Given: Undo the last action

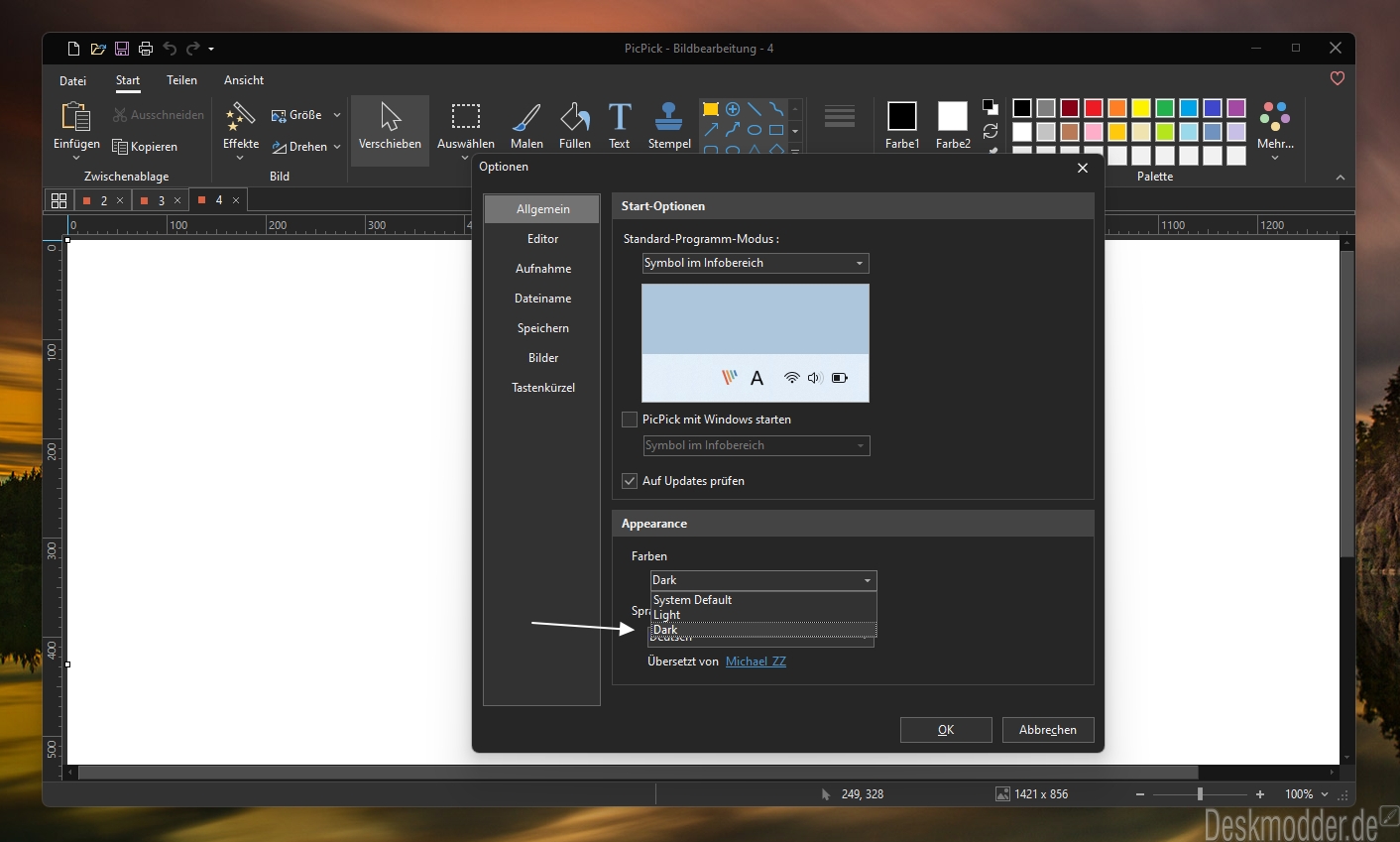Looking at the screenshot, I should coord(170,49).
